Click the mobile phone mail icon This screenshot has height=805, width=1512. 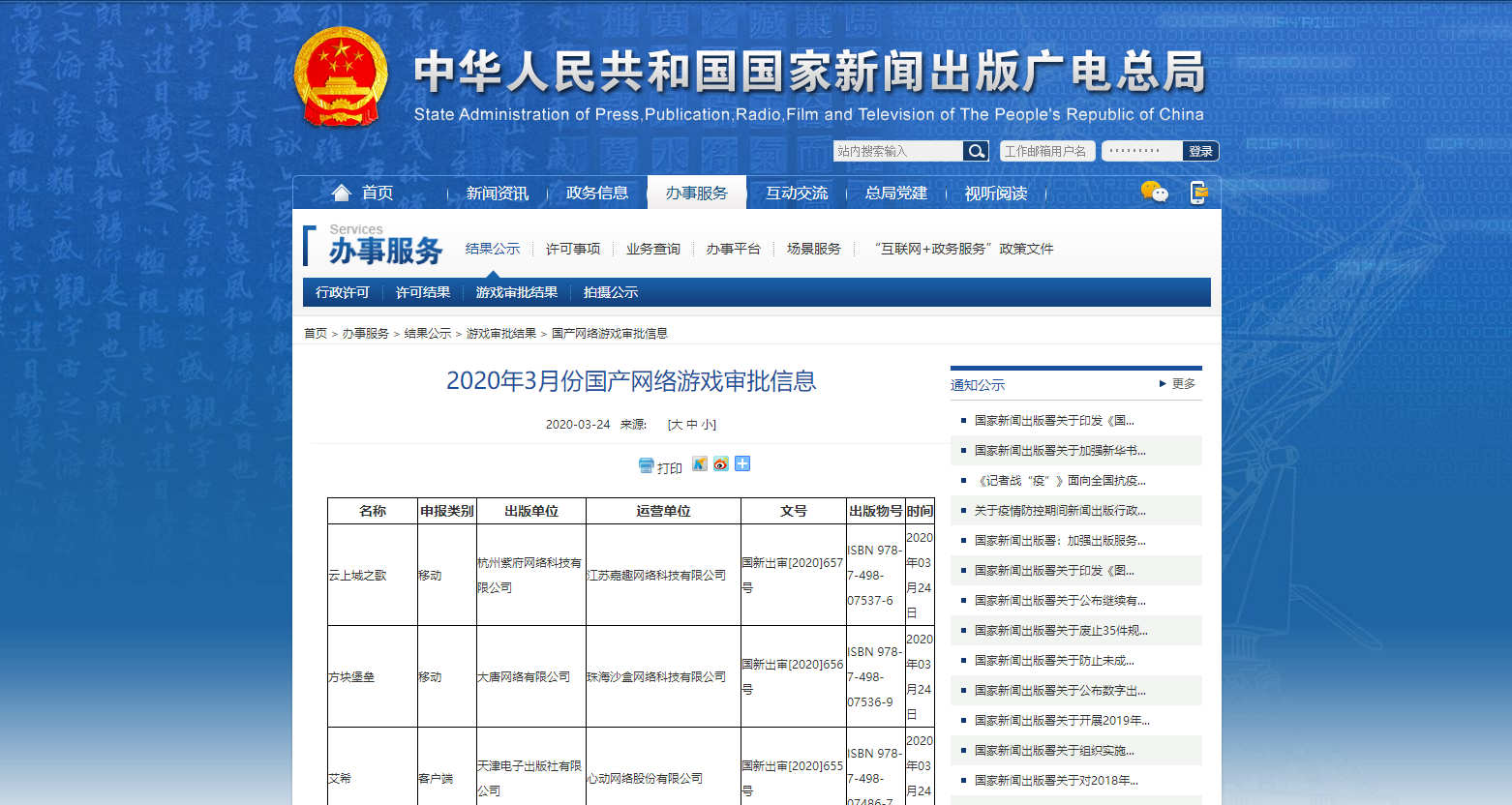1198,193
